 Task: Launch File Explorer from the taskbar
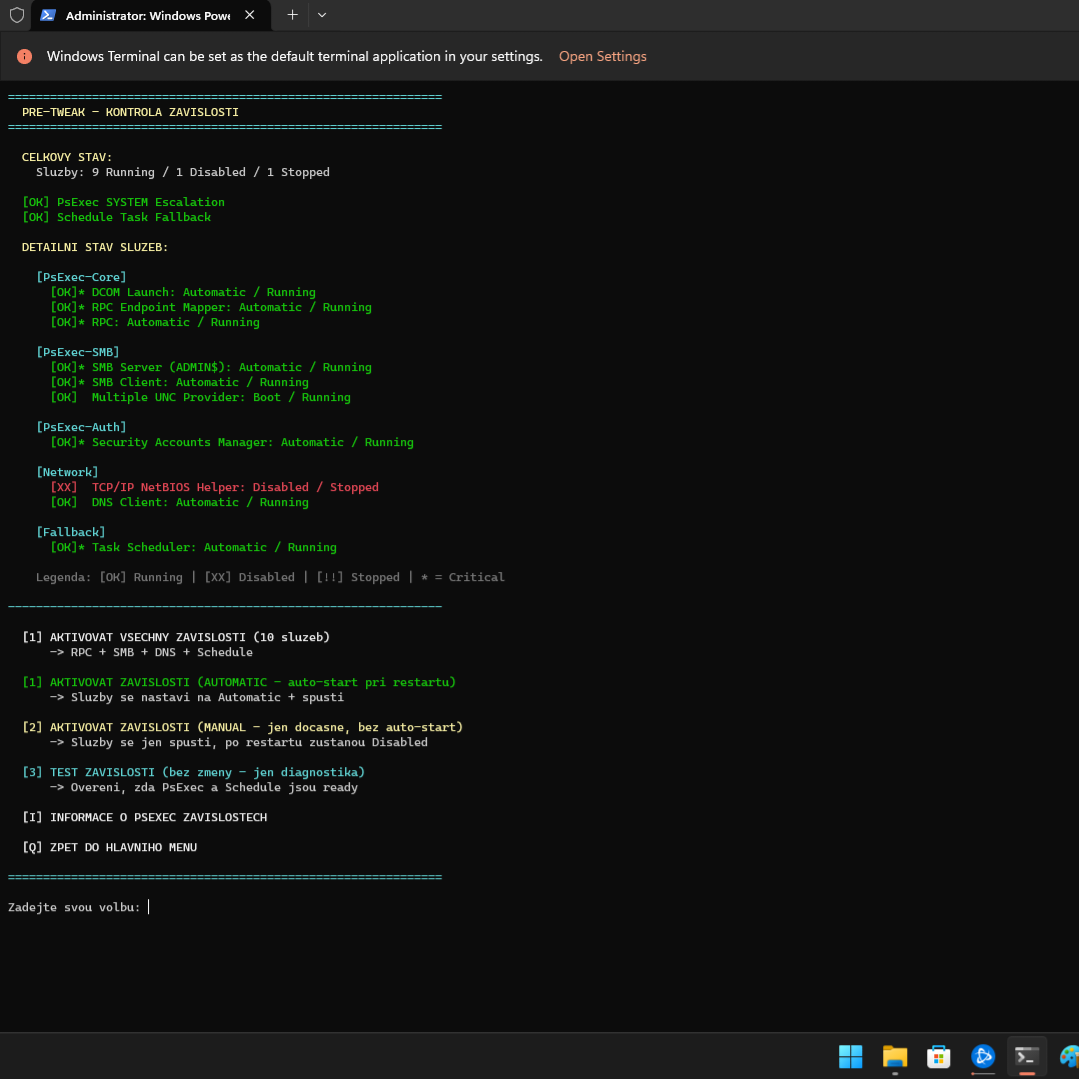[894, 1056]
